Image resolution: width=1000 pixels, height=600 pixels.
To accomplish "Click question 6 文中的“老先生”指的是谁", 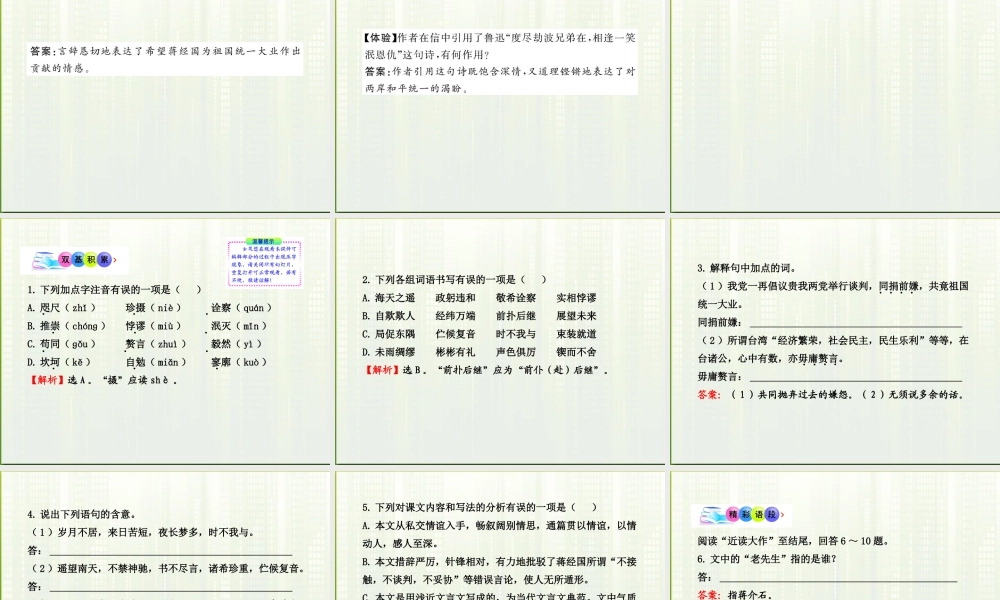I will 767,559.
